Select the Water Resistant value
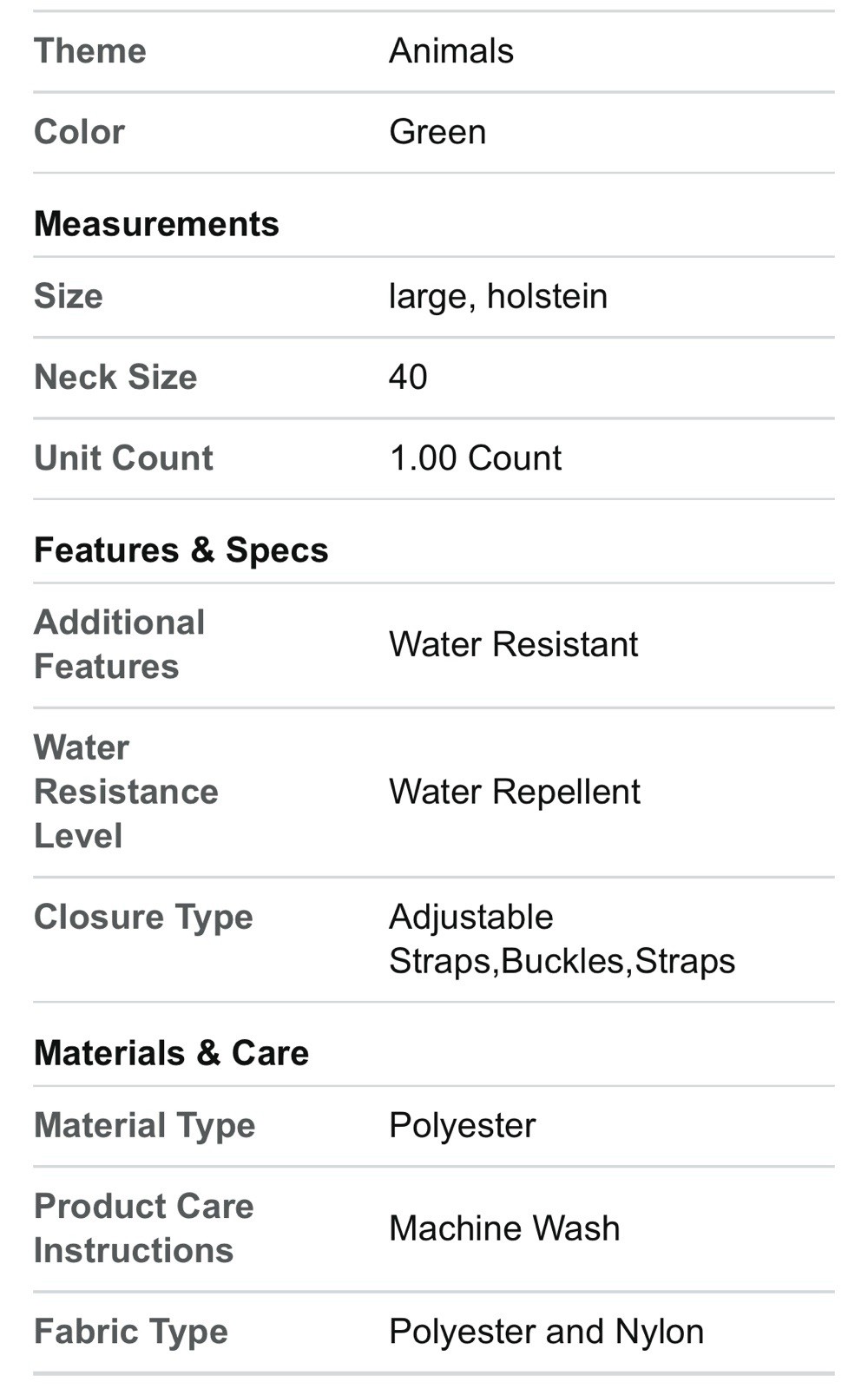Viewport: 868px width, 1389px height. pyautogui.click(x=513, y=644)
